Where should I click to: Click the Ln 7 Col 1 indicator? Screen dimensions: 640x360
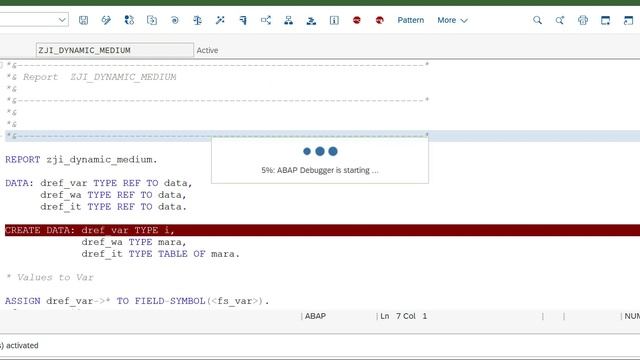coord(404,316)
